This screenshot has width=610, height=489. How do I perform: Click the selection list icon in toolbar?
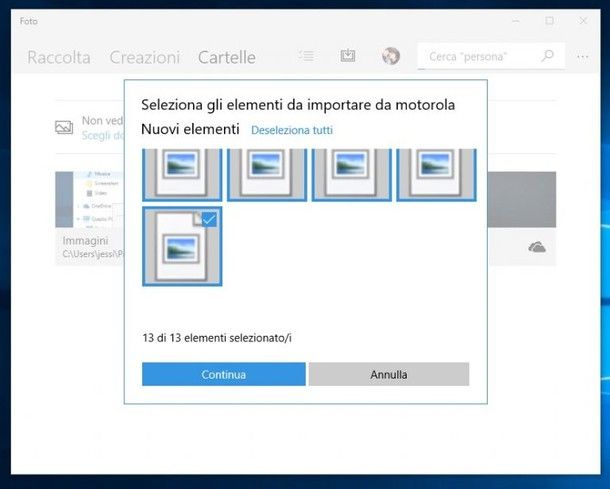click(306, 56)
